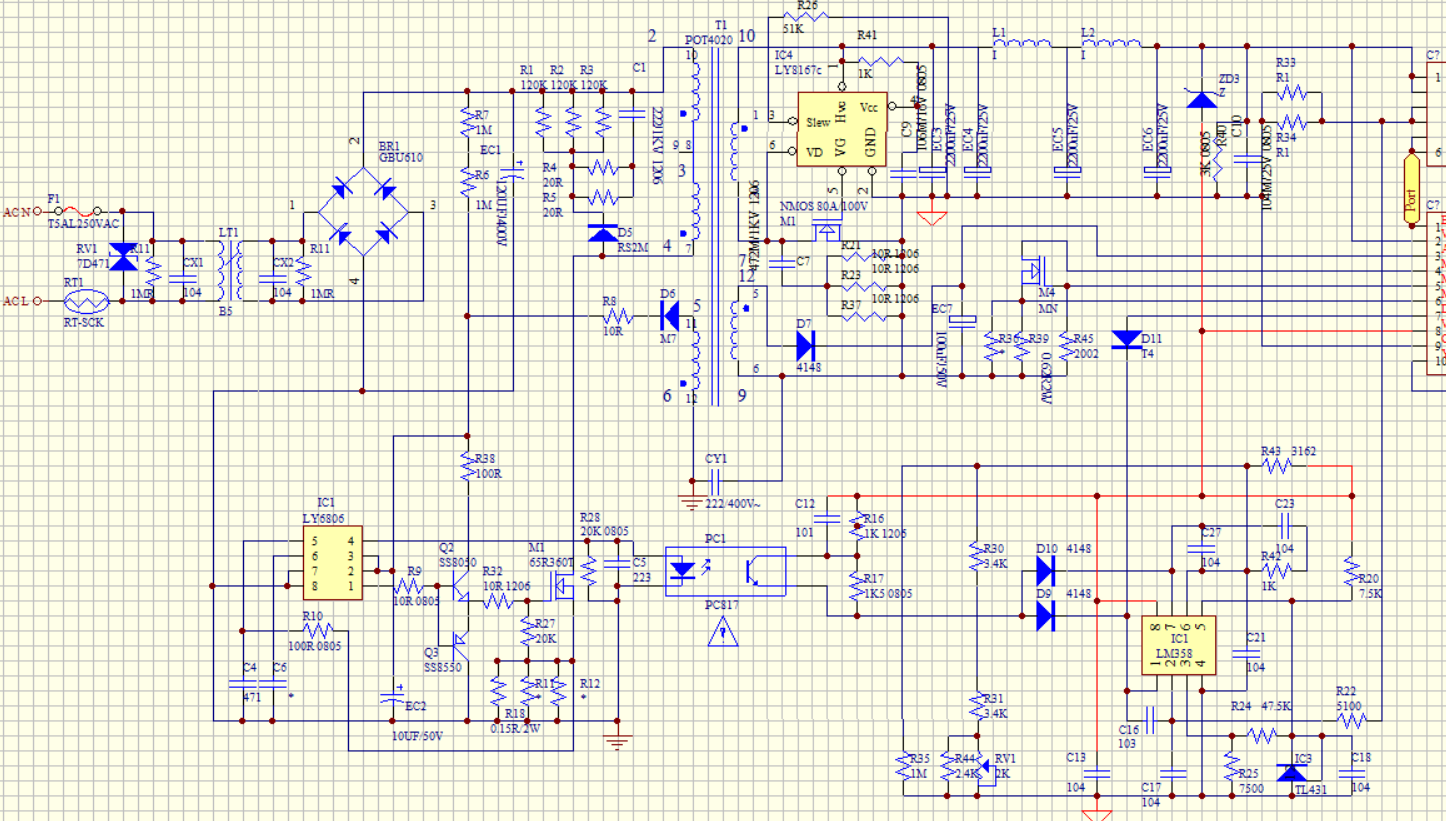1446x821 pixels.
Task: Select the D5 RS2M diode
Action: click(602, 234)
